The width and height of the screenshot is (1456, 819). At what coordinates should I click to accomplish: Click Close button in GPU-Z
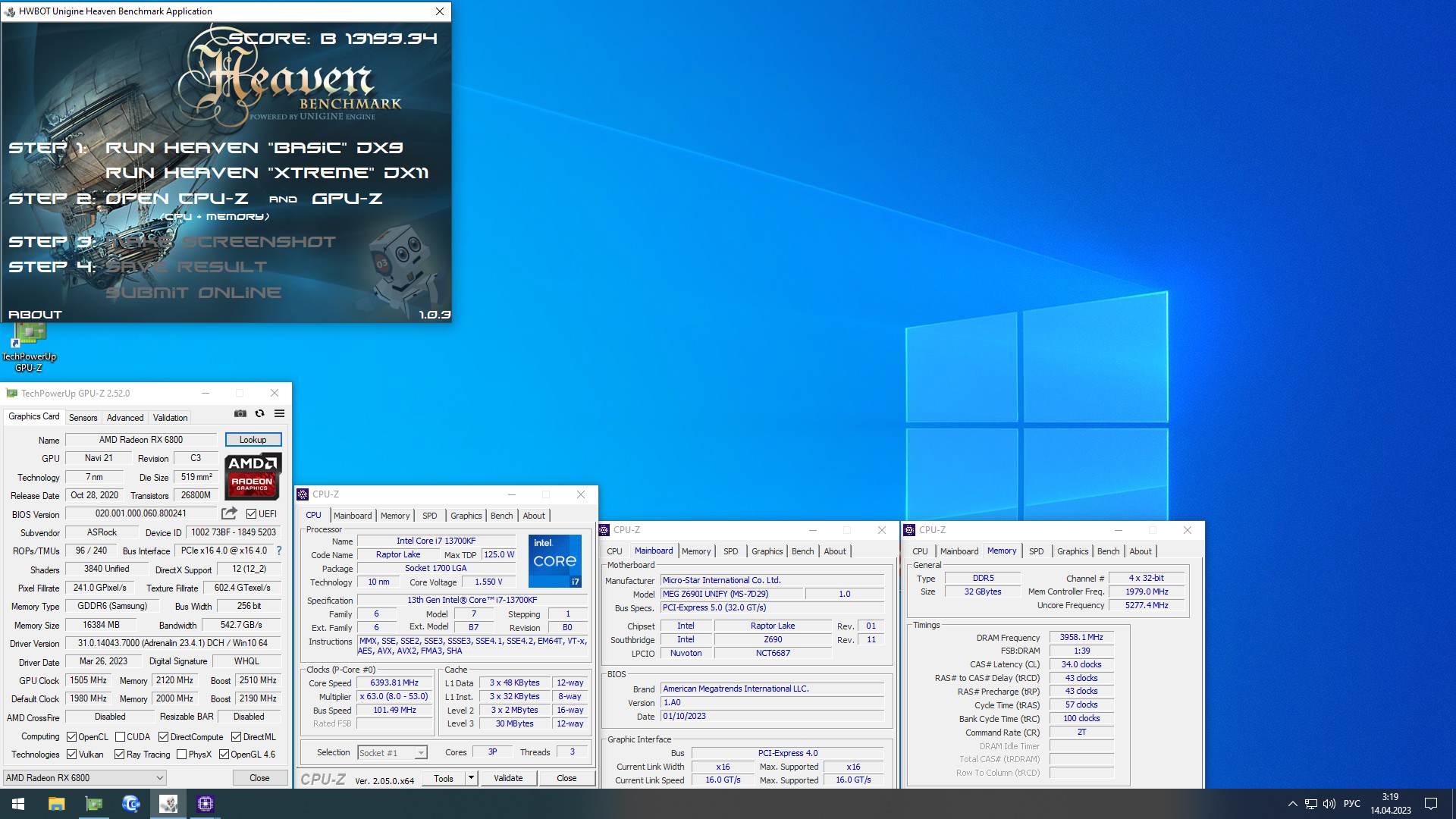pos(259,777)
